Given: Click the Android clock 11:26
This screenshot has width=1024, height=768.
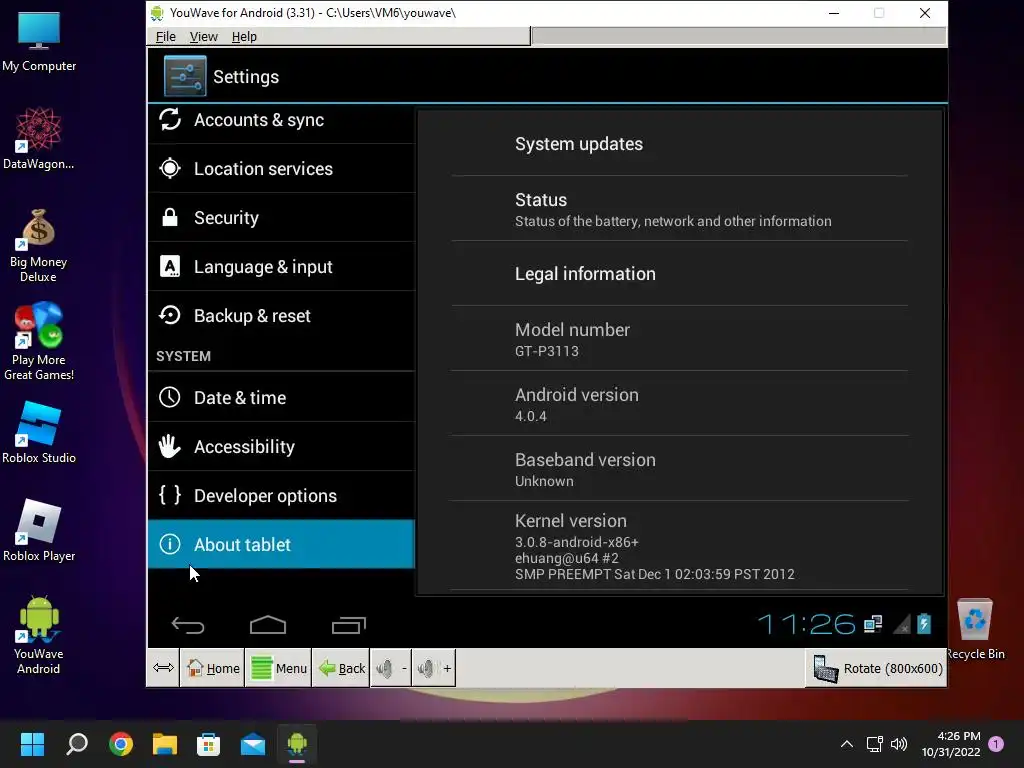Looking at the screenshot, I should tap(807, 624).
